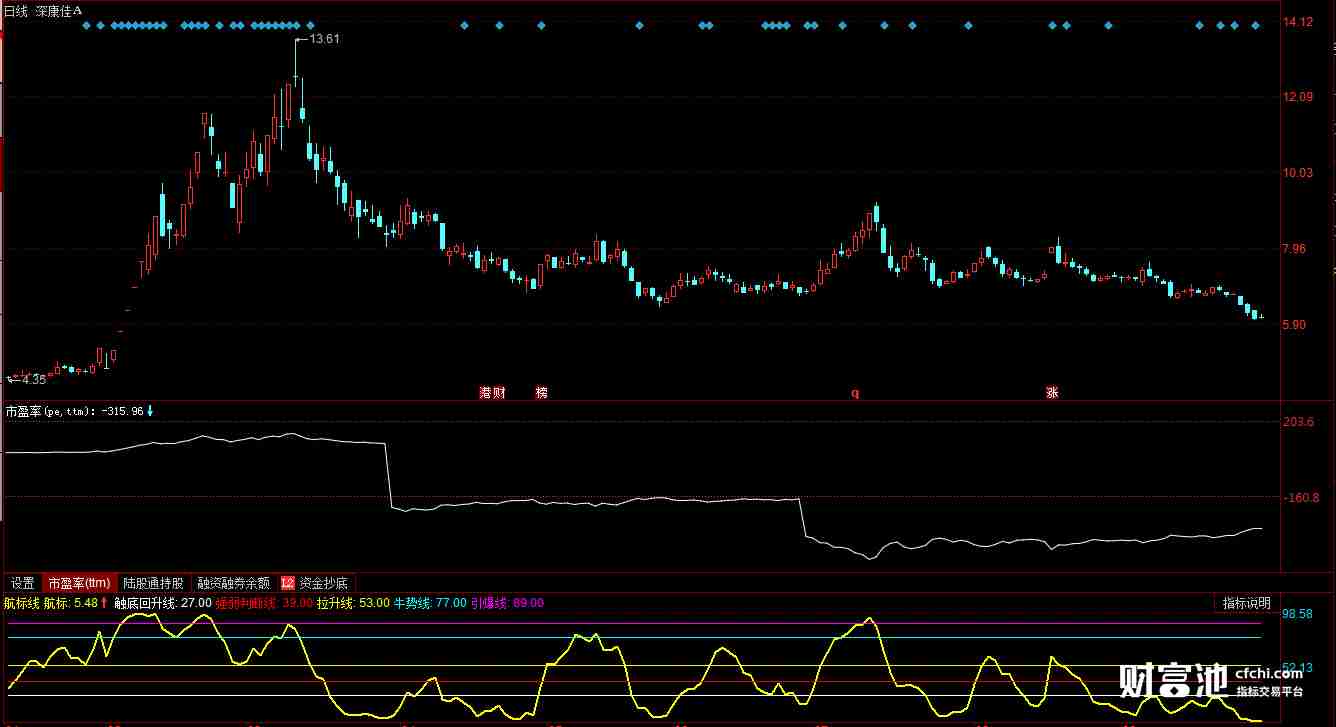
Task: Click the 涨 event marker
Action: [1052, 393]
